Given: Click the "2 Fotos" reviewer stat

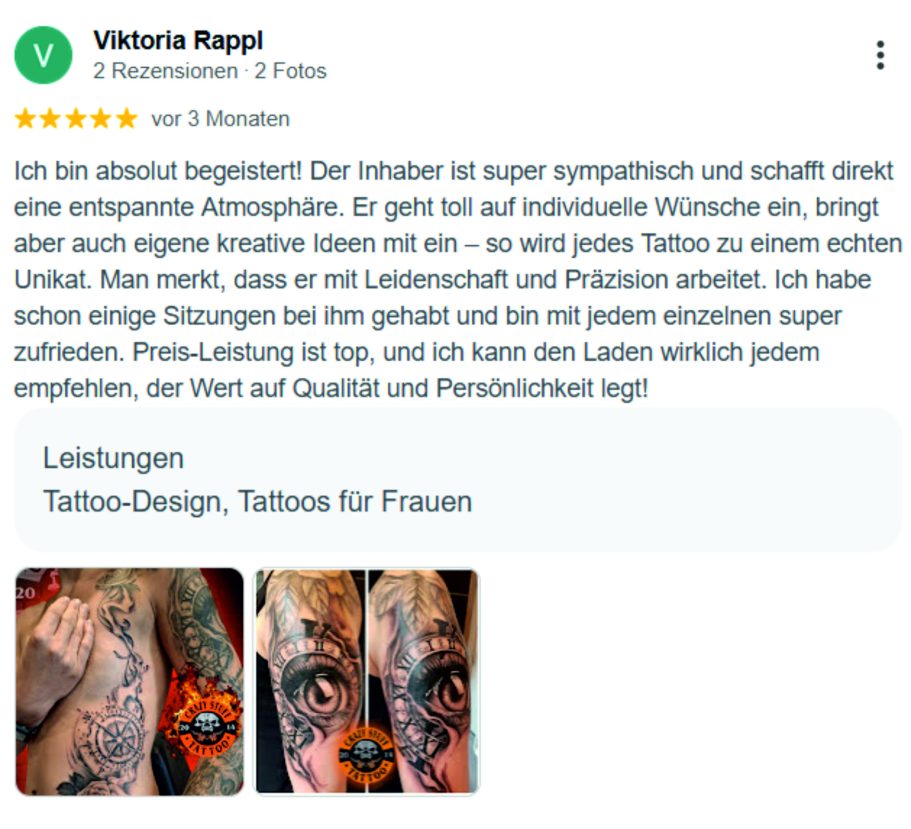Looking at the screenshot, I should [290, 71].
